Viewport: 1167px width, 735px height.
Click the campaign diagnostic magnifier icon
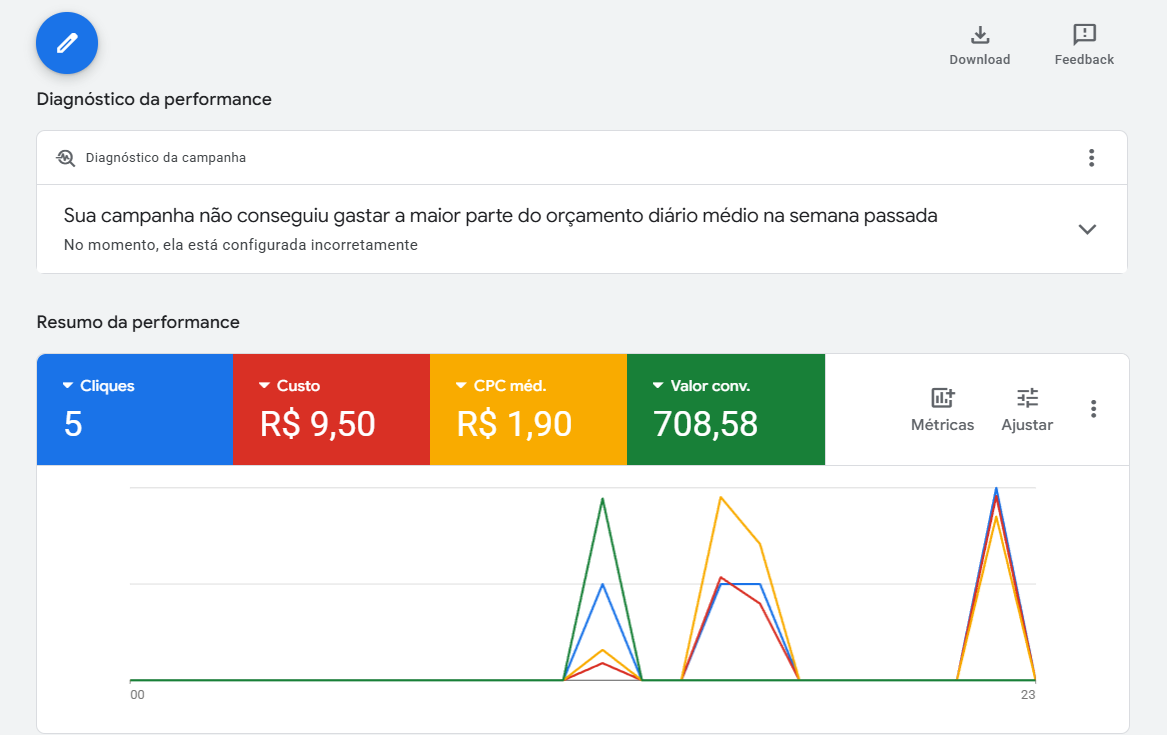point(66,158)
